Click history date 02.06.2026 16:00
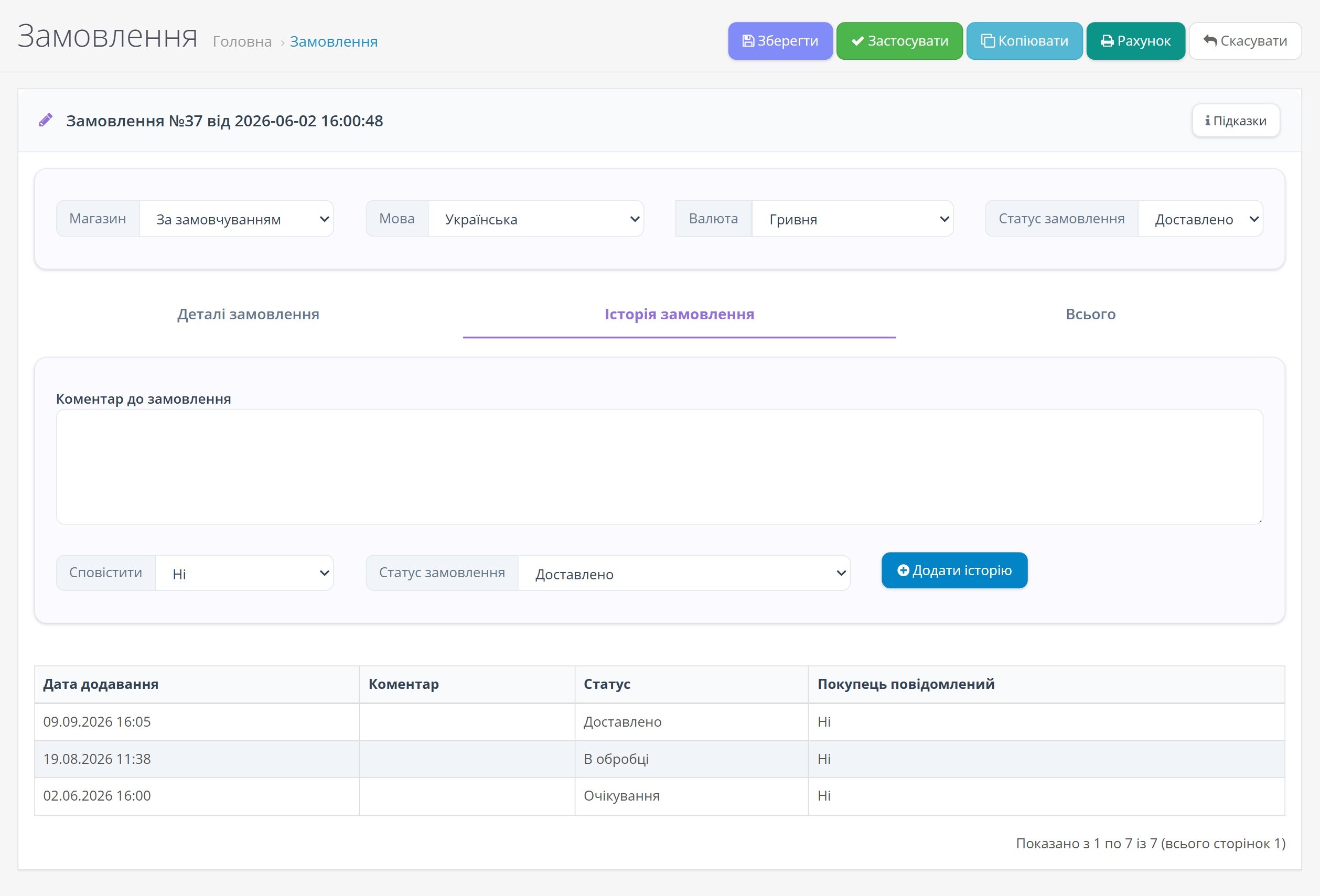Image resolution: width=1320 pixels, height=896 pixels. click(97, 795)
